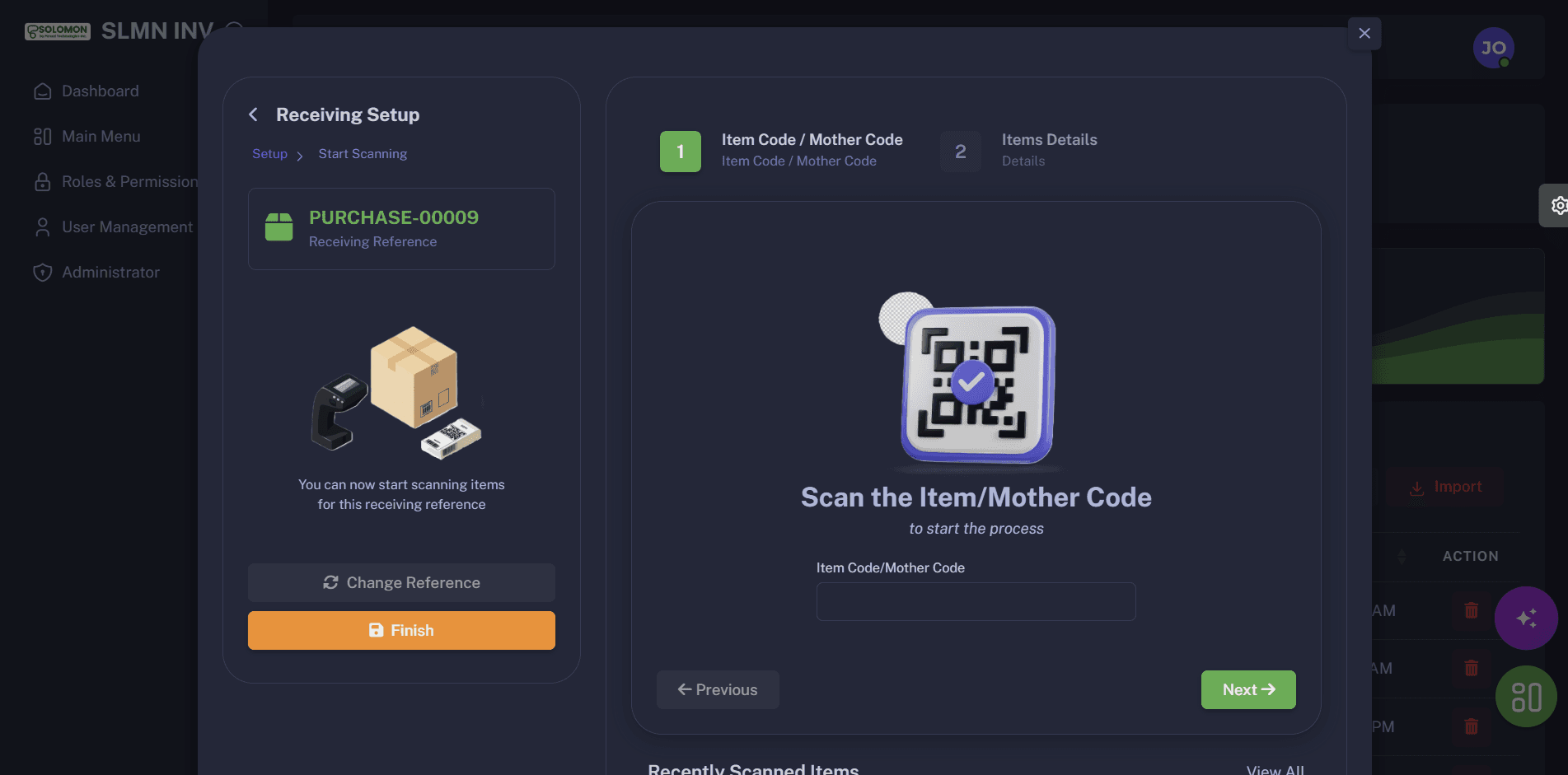Go back using Receiving Setup arrow
Screen dimensions: 1568x775
(254, 114)
